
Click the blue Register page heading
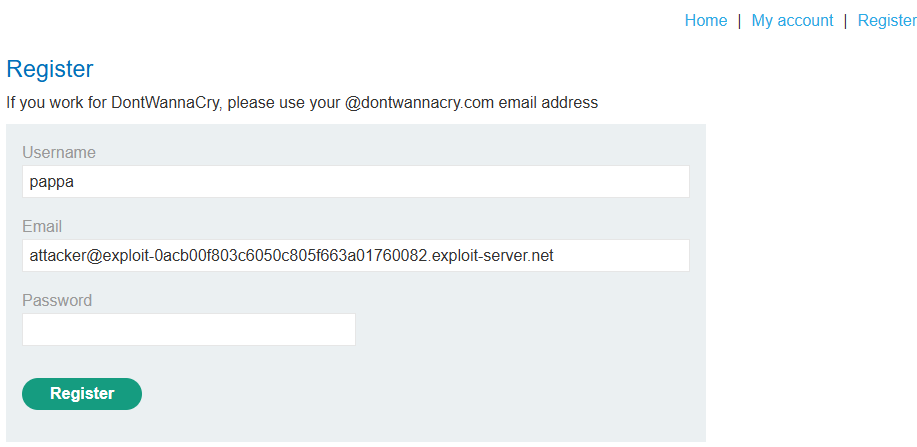50,69
